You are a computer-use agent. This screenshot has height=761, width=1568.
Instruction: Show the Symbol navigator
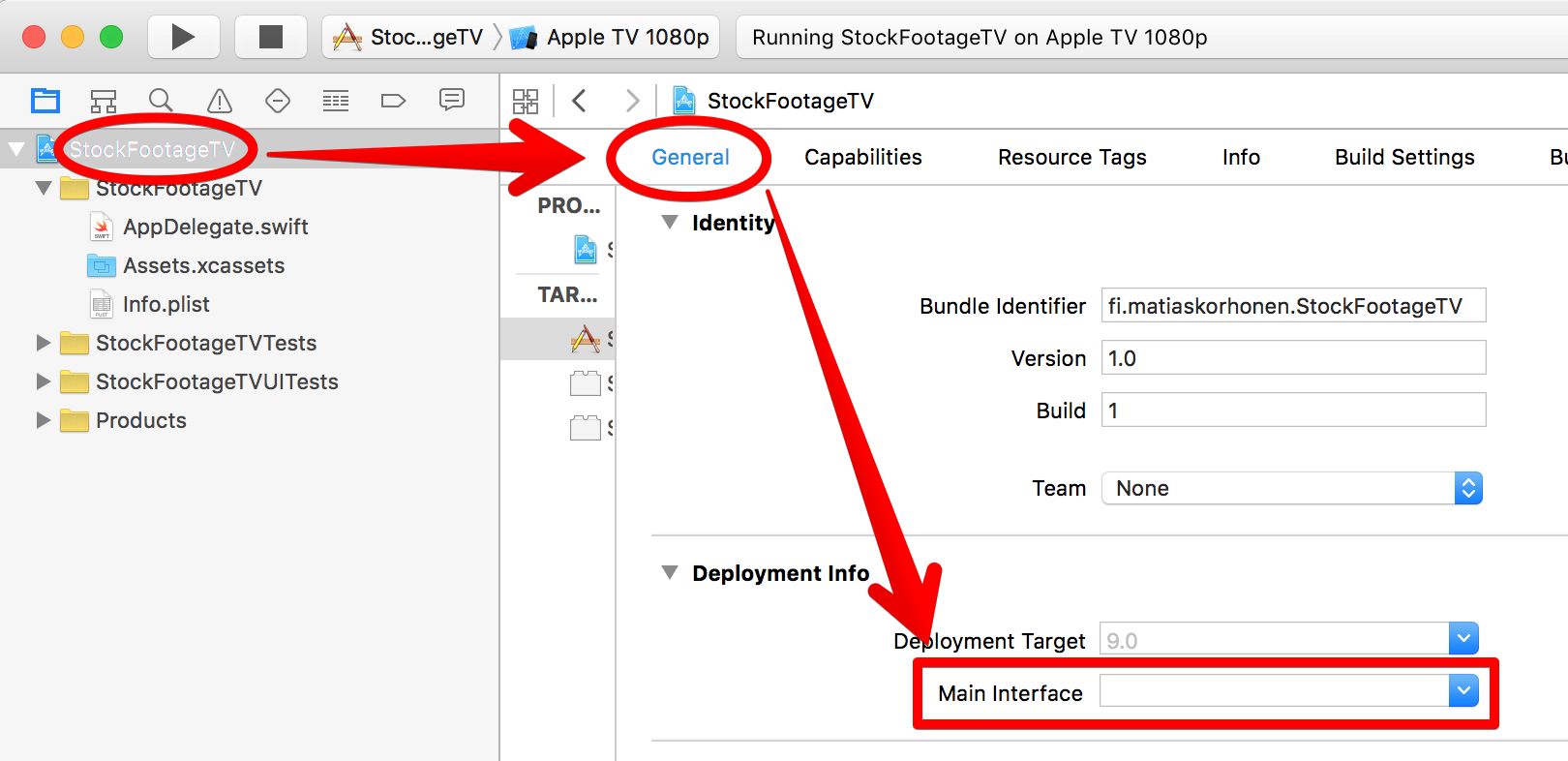click(104, 101)
